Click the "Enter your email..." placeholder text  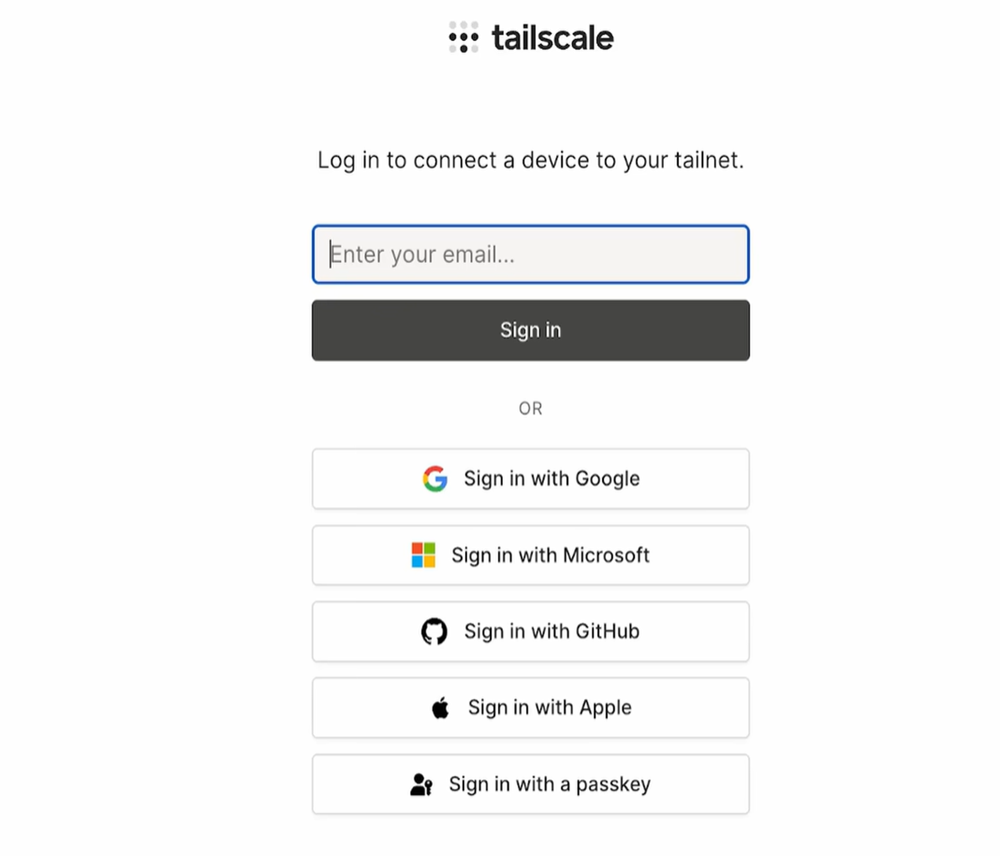(423, 254)
